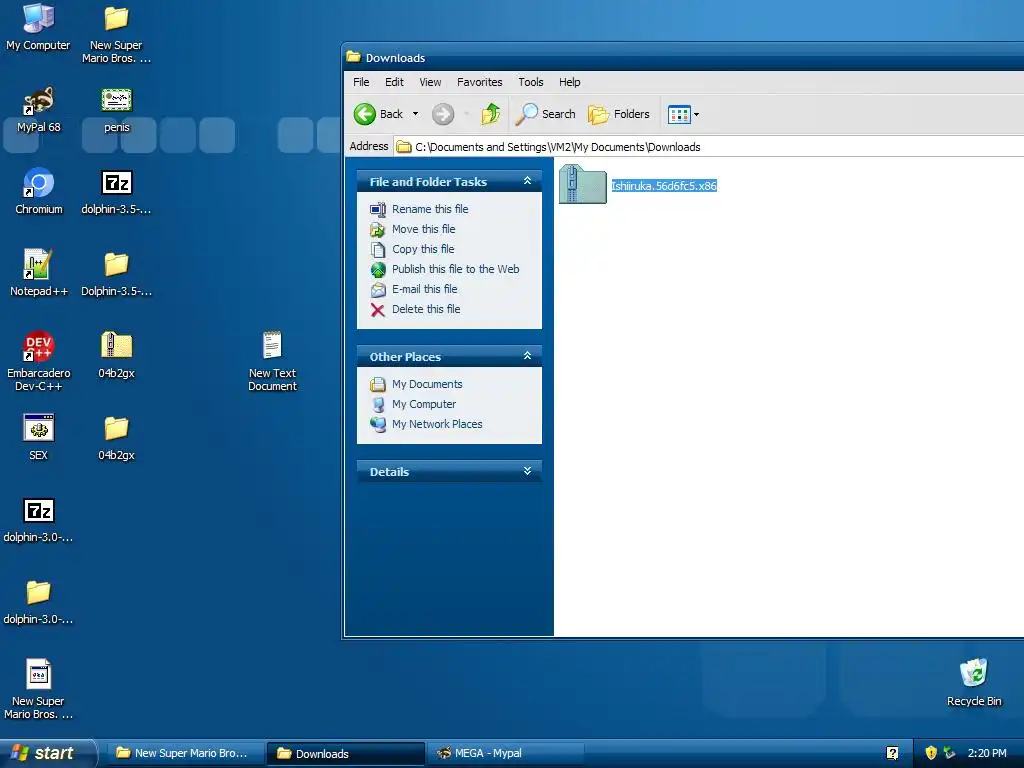The height and width of the screenshot is (768, 1024).
Task: Select the Recycle Bin icon
Action: 974,682
